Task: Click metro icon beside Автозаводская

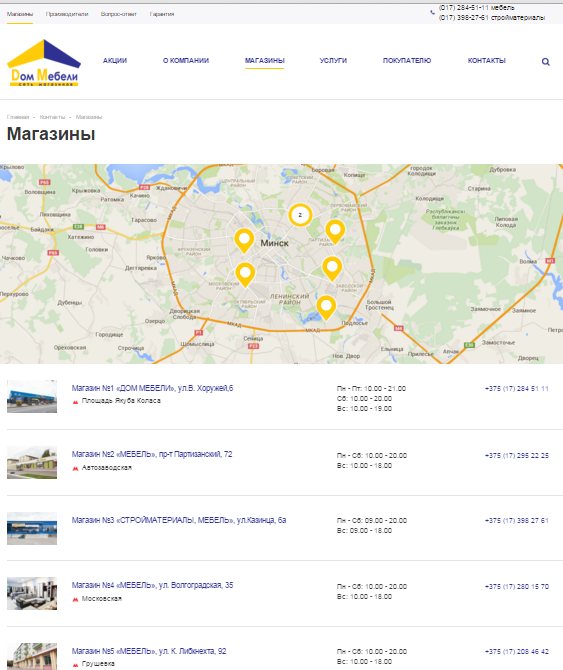Action: click(x=76, y=468)
